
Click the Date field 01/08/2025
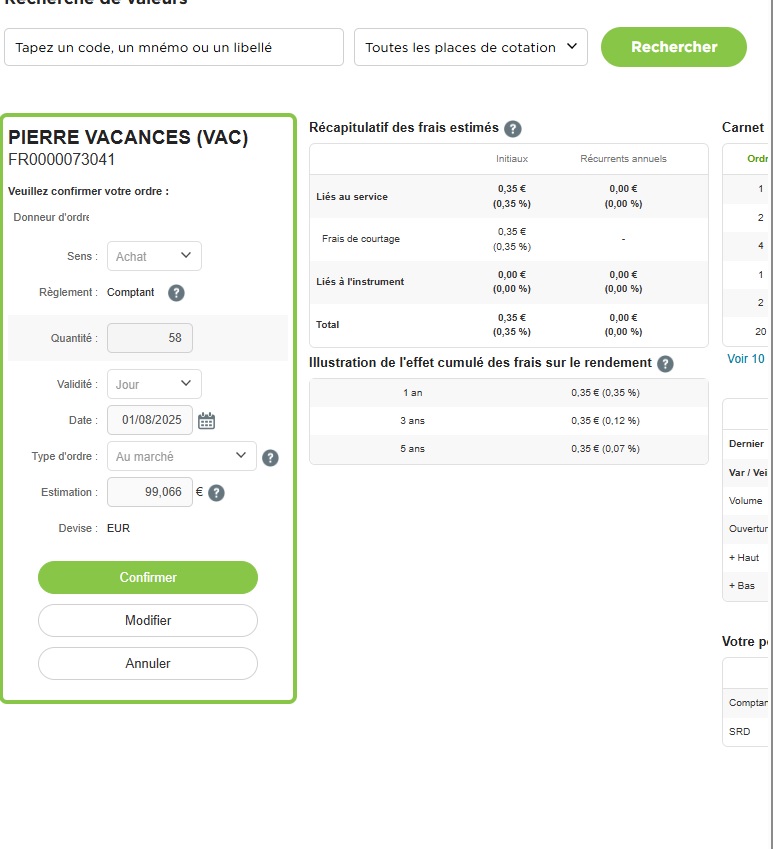(150, 420)
